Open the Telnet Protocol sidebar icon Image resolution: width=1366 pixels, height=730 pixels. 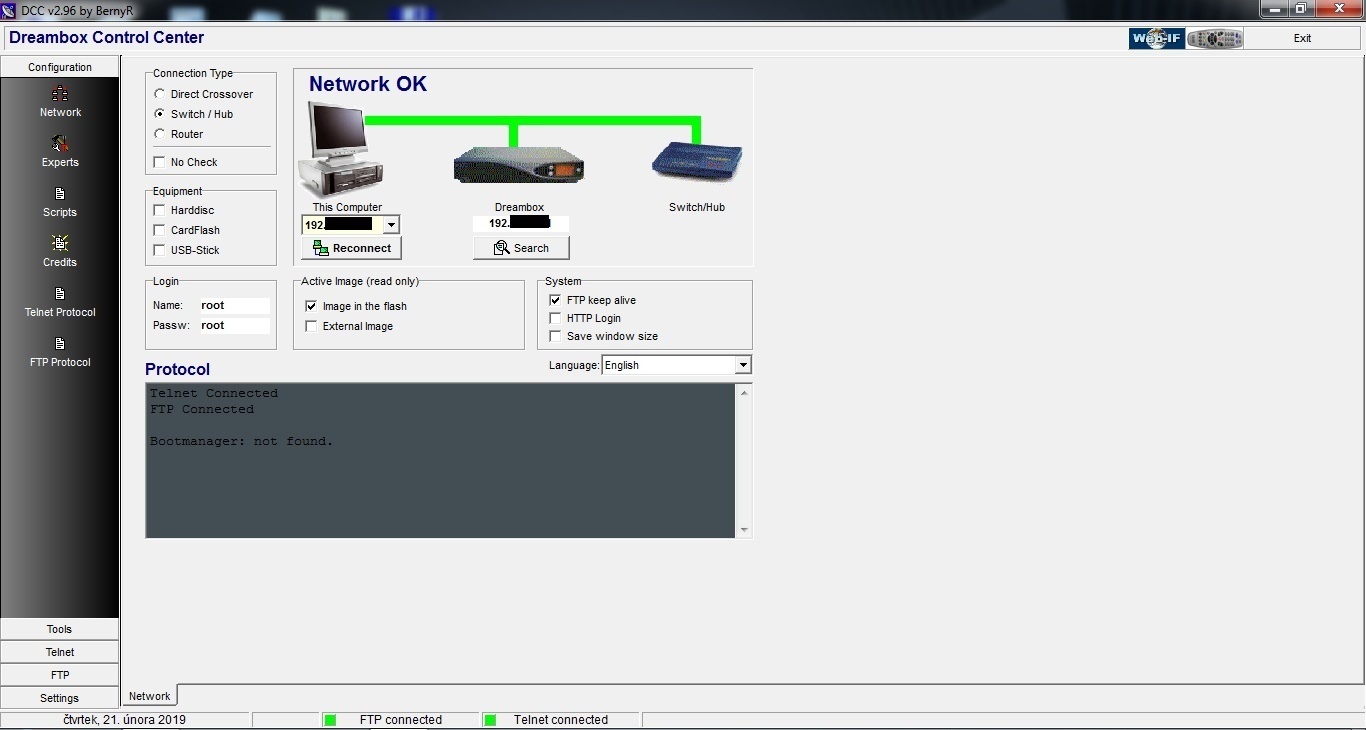pyautogui.click(x=60, y=294)
